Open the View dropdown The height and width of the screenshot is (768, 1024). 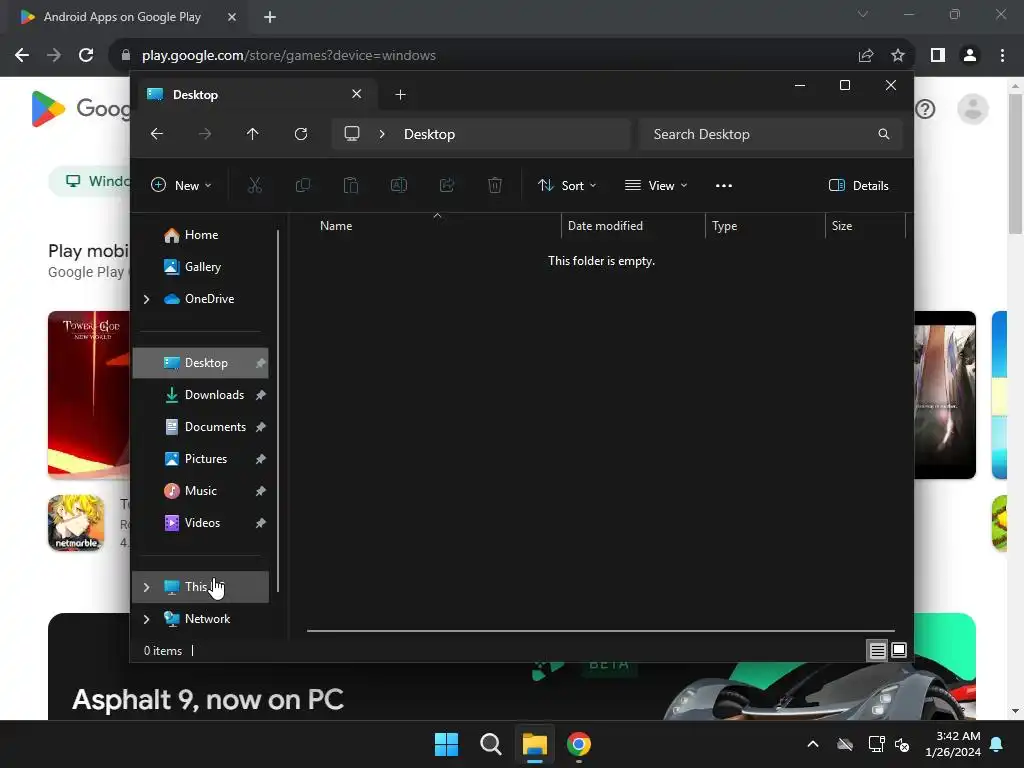click(x=656, y=185)
